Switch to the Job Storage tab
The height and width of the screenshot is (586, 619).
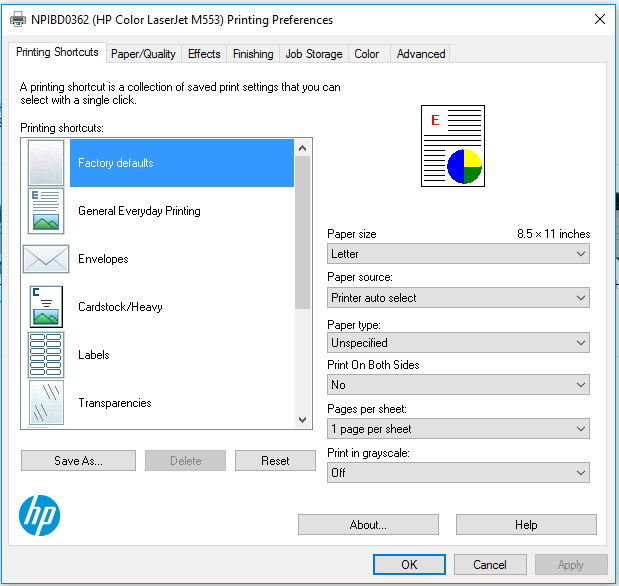tap(314, 54)
